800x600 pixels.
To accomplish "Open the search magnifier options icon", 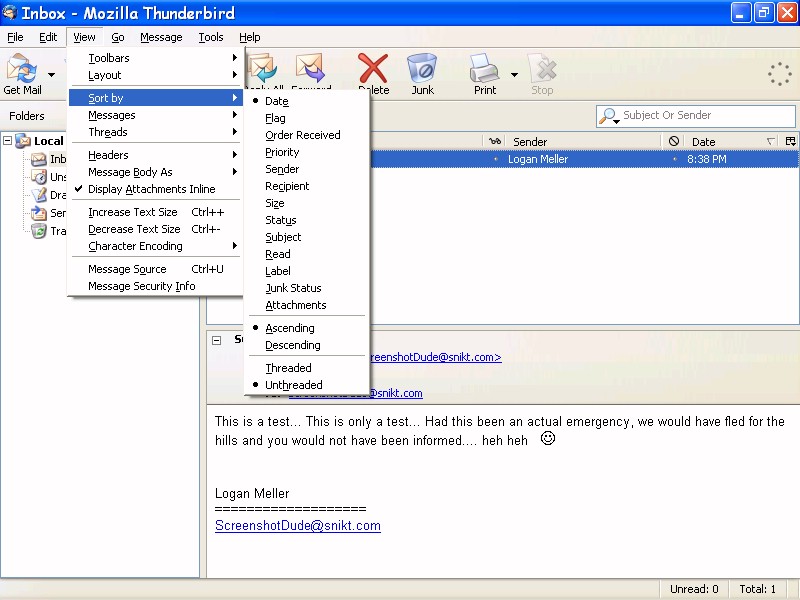I will [x=609, y=116].
